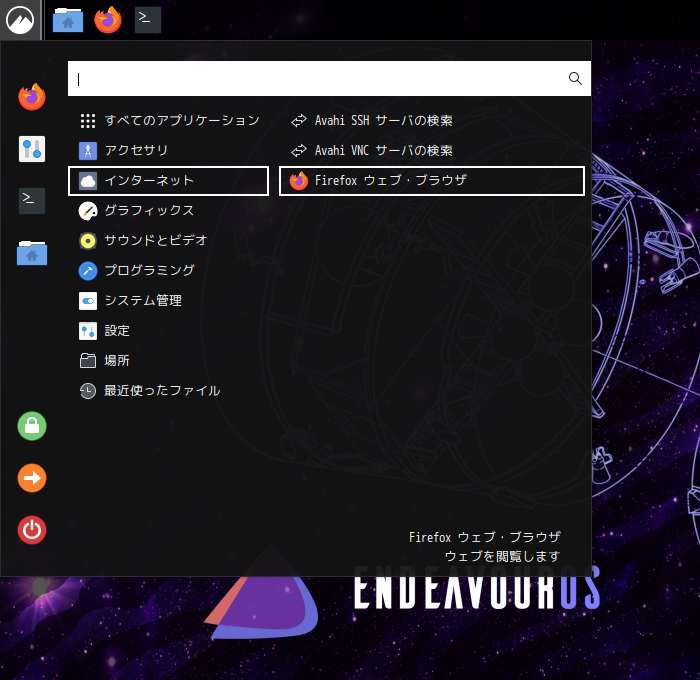Select the 最近使ったファイル category
The height and width of the screenshot is (680, 700).
pos(168,391)
